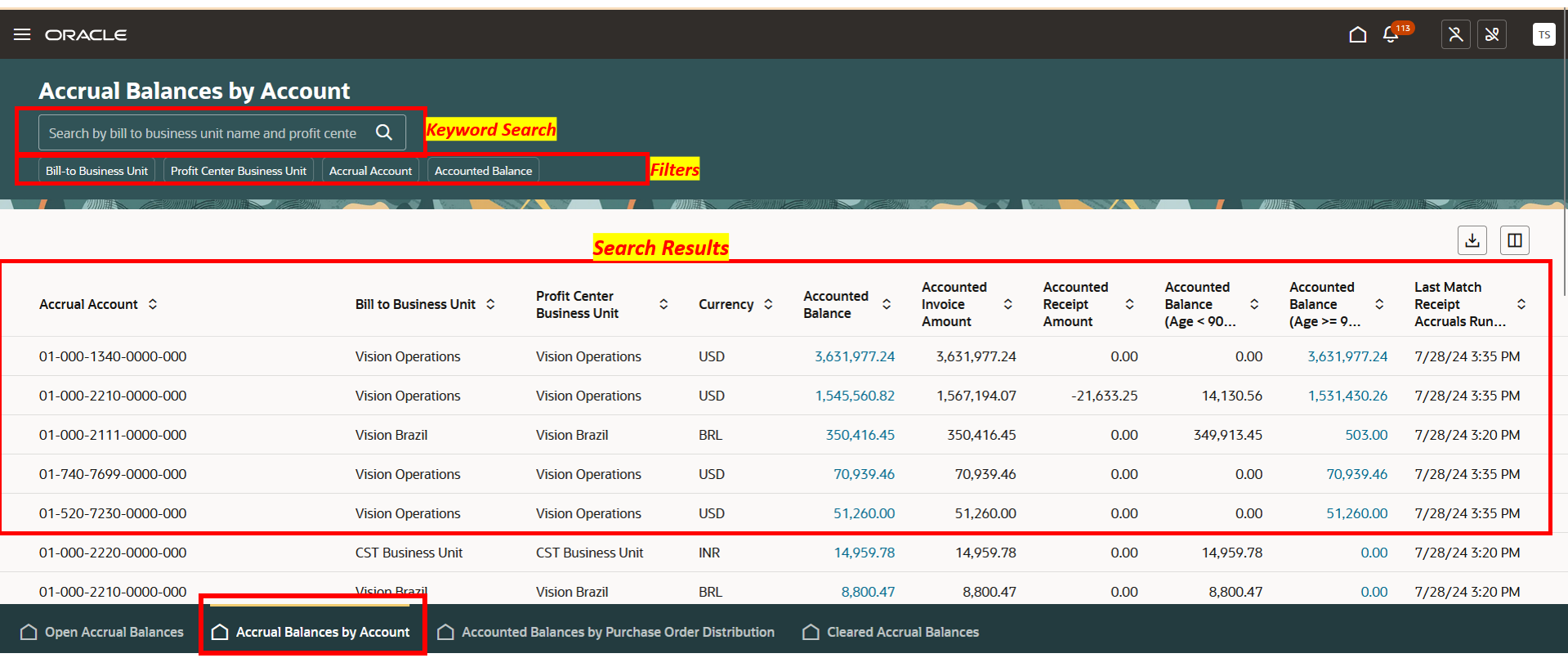The image size is (1568, 658).
Task: Click the 1,567,194.07 invoice amount
Action: click(976, 396)
